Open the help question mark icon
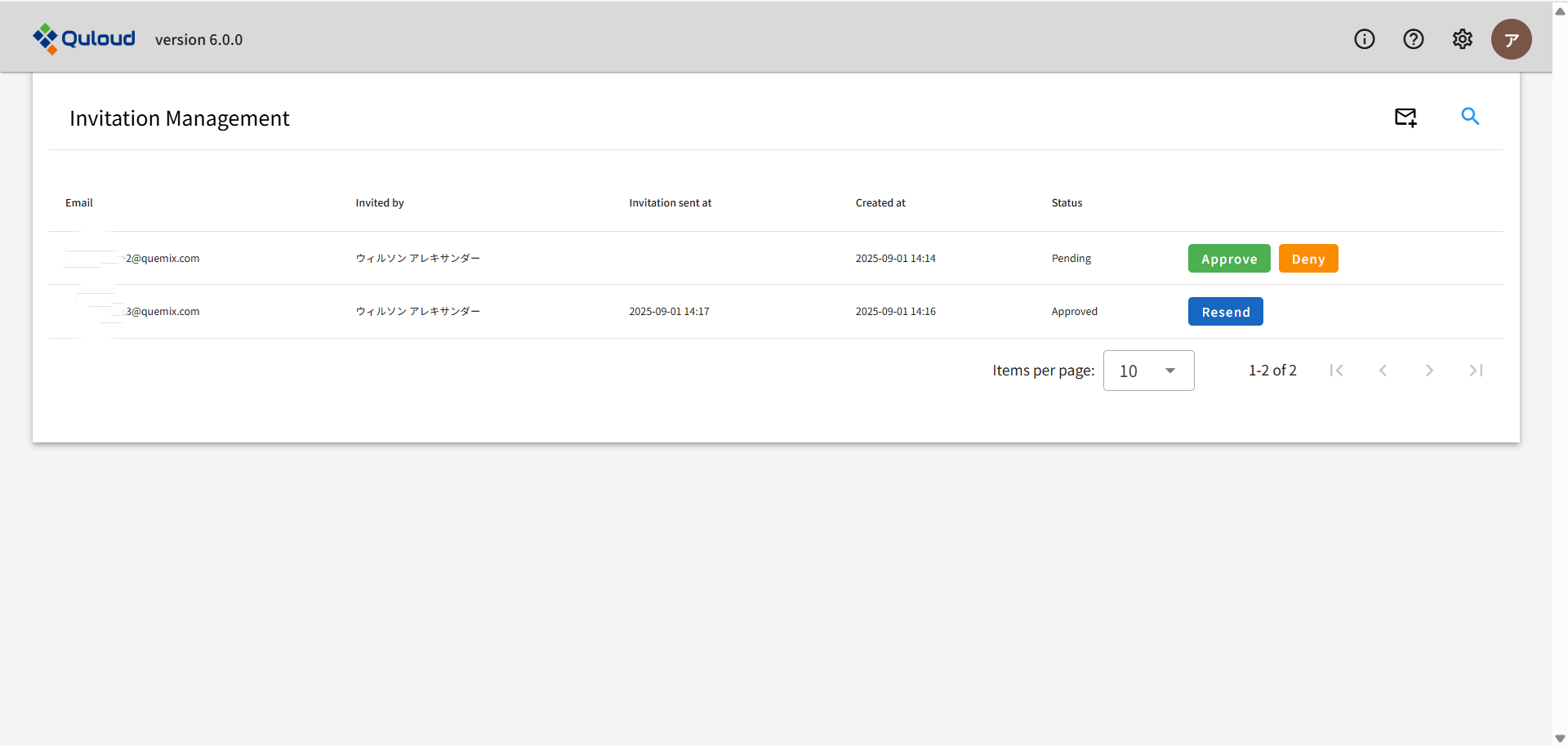 [1413, 39]
